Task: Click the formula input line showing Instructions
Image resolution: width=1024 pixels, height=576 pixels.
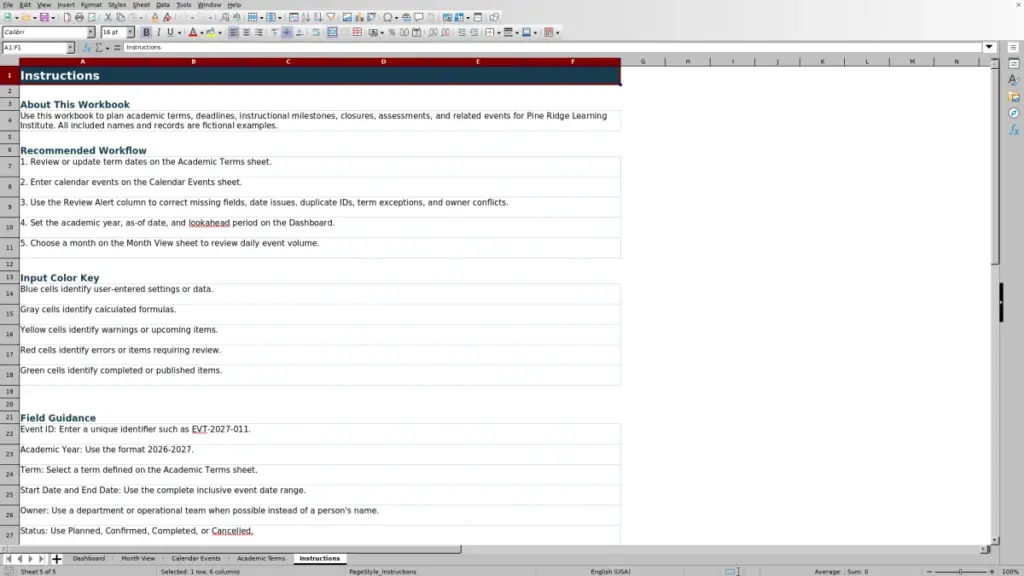Action: click(552, 47)
